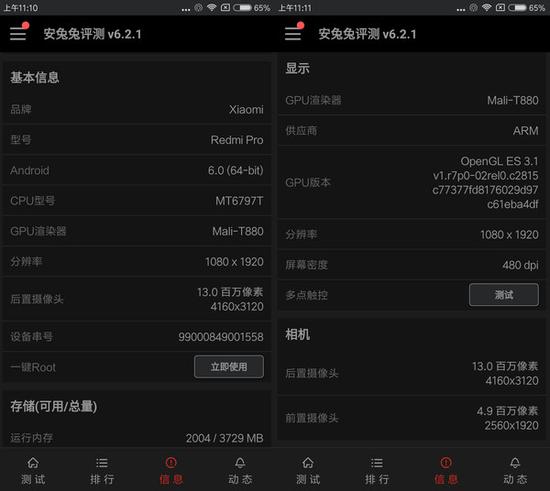Select the CPU型号 MT6797T row

[x=137, y=201]
